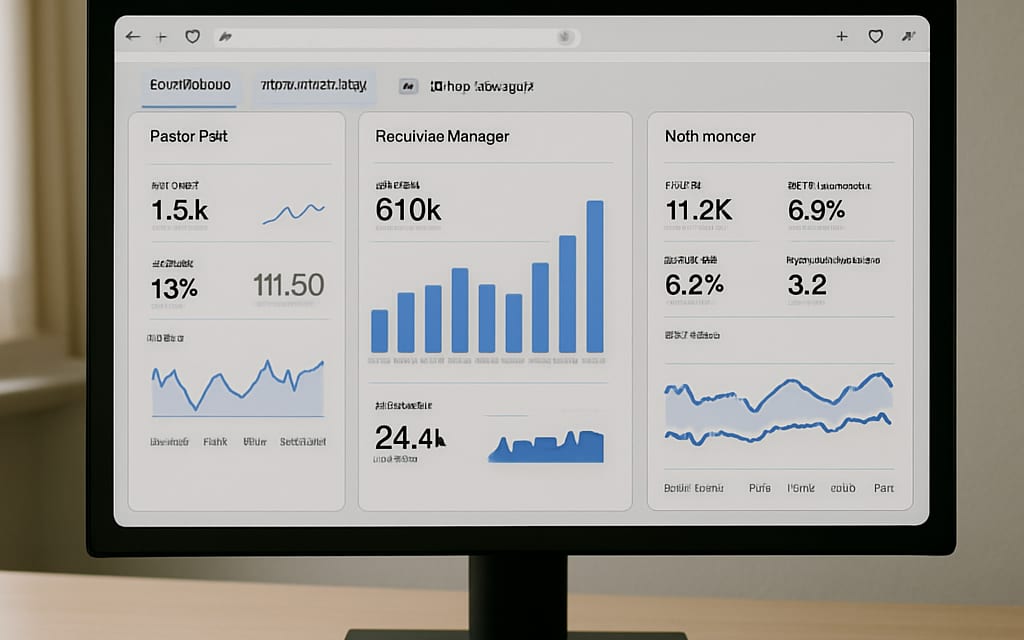This screenshot has width=1024, height=640.
Task: Select the Setttatlet label under the chart
Action: (303, 442)
